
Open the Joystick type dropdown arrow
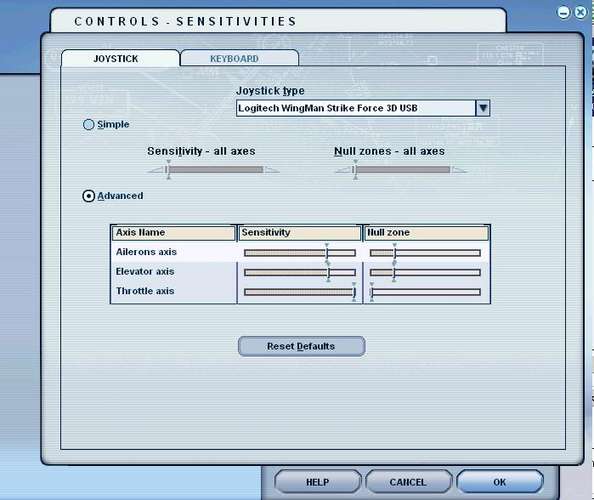click(483, 108)
